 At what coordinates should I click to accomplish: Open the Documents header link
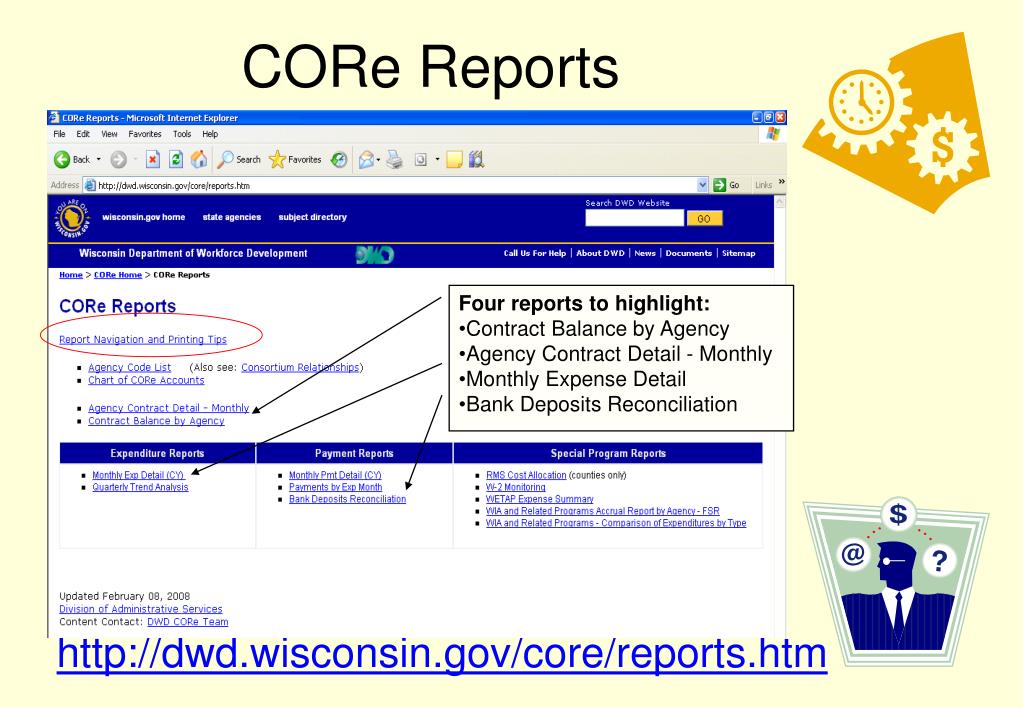(x=688, y=253)
